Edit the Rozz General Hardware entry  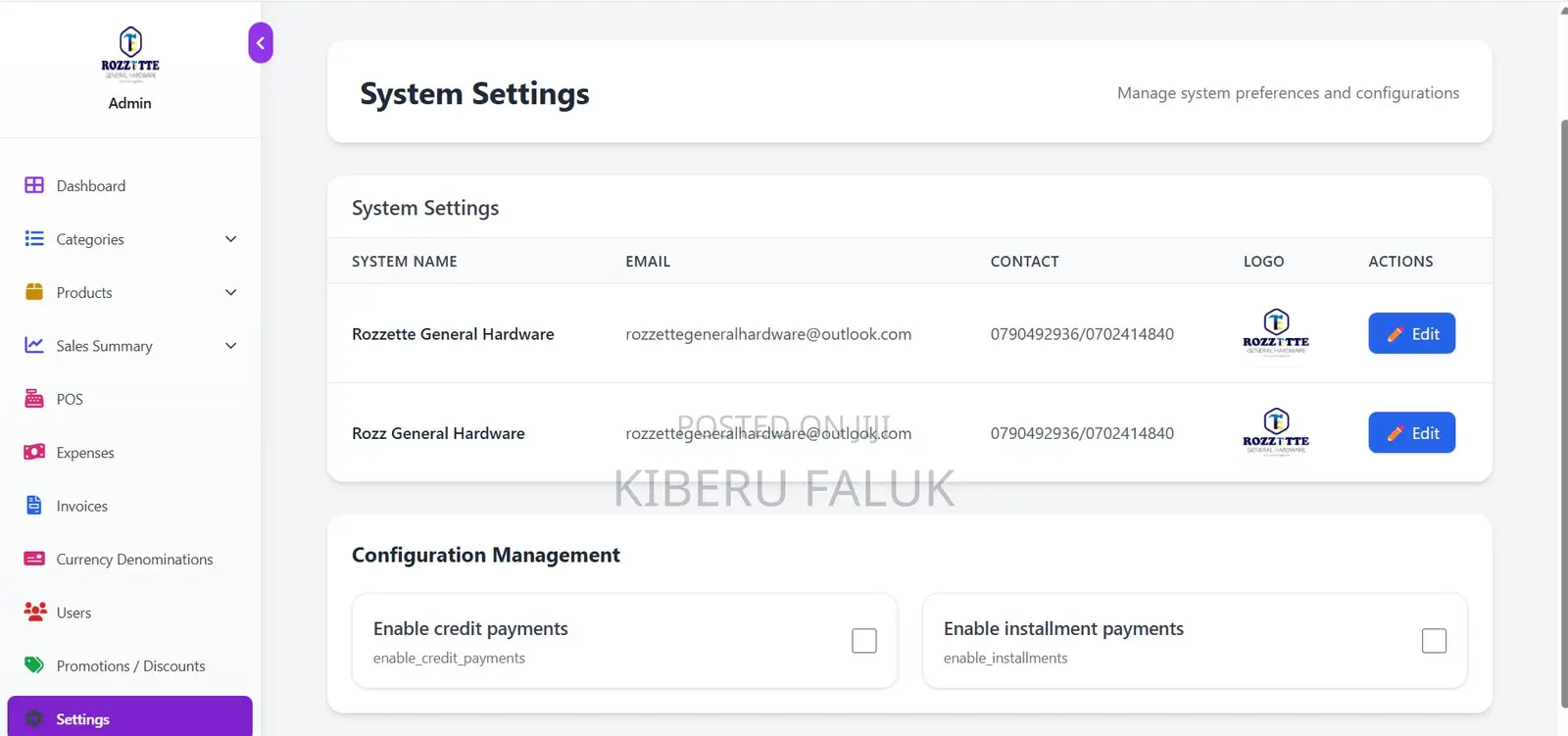point(1411,432)
